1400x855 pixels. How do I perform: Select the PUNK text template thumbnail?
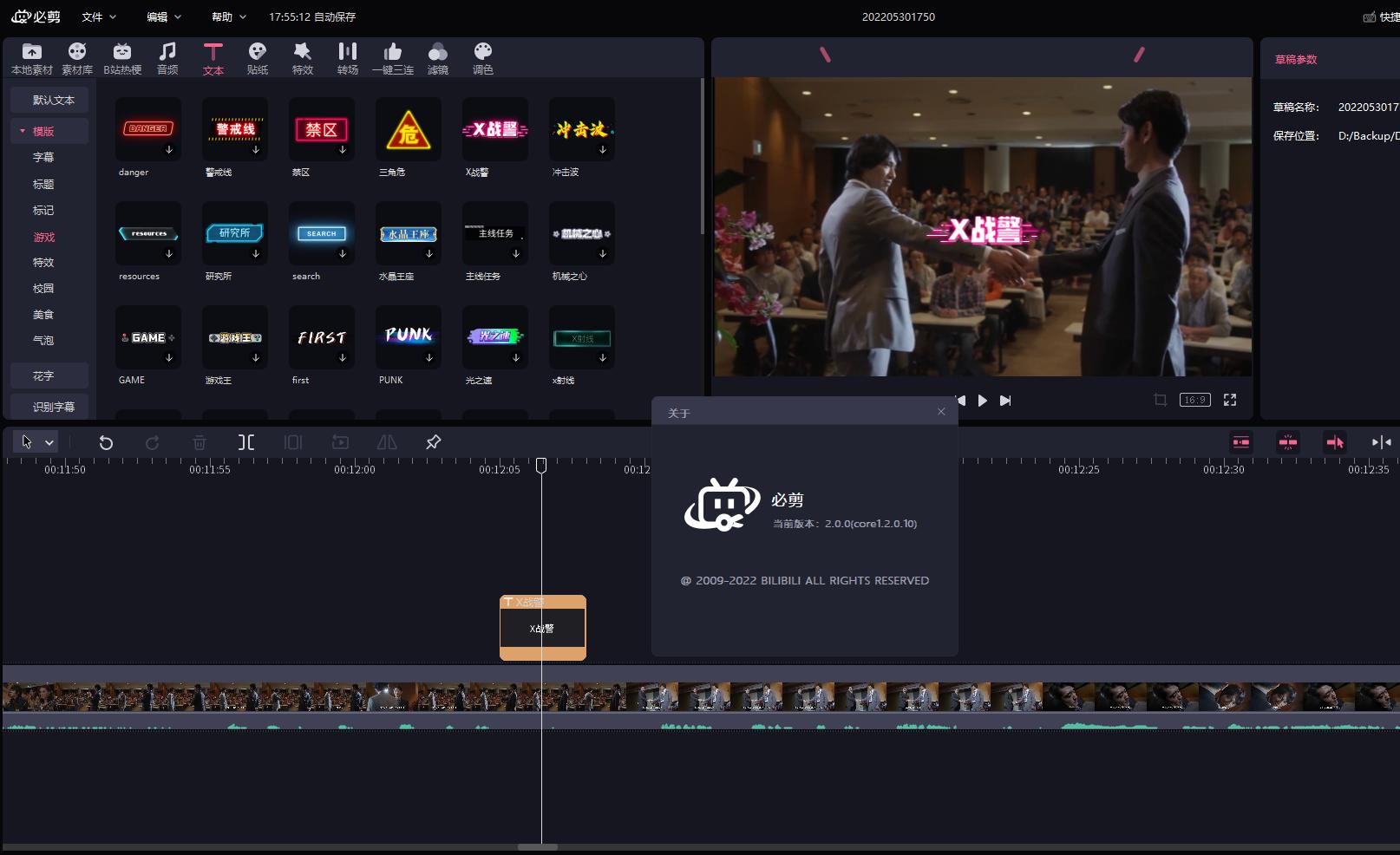(x=408, y=337)
